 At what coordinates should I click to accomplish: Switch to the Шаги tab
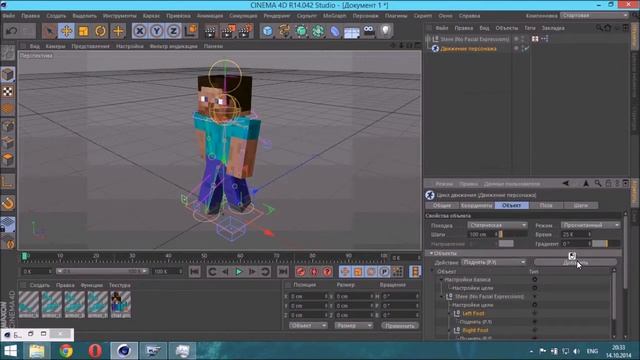click(580, 205)
